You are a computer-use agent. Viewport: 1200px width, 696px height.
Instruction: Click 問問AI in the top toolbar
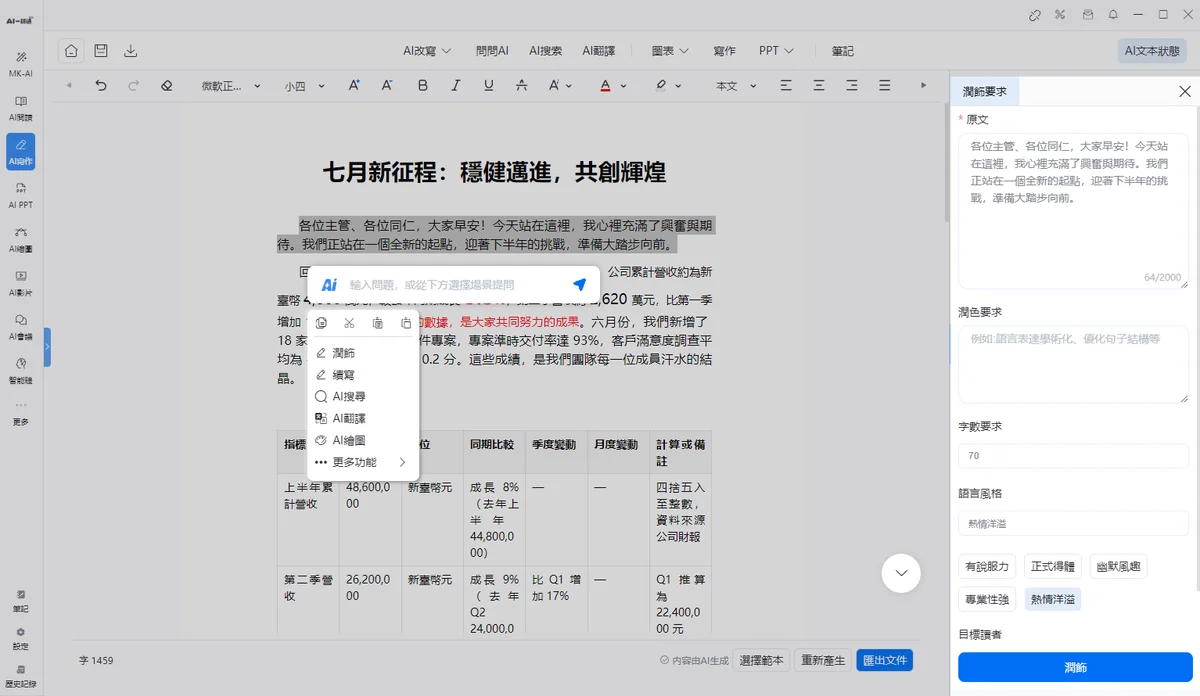click(x=492, y=51)
